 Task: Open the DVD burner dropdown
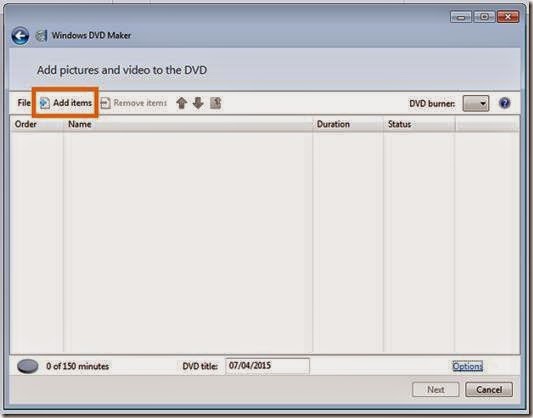476,103
